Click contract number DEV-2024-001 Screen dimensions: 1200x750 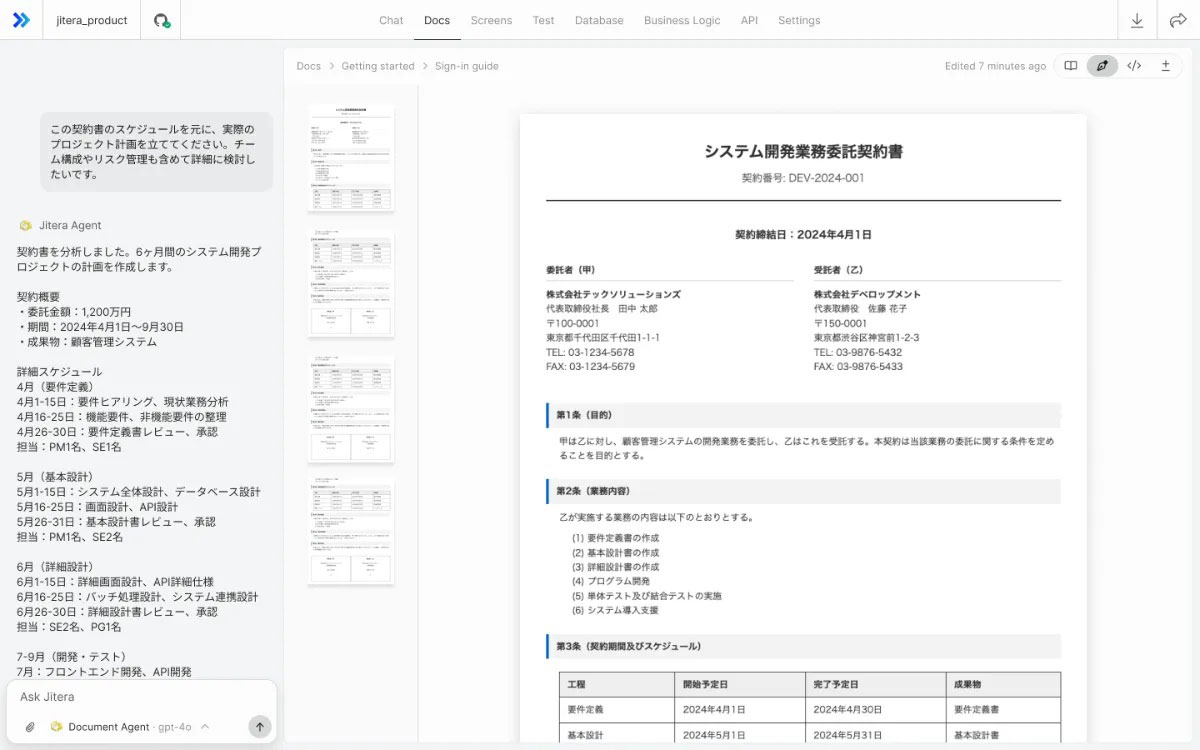pyautogui.click(x=803, y=178)
